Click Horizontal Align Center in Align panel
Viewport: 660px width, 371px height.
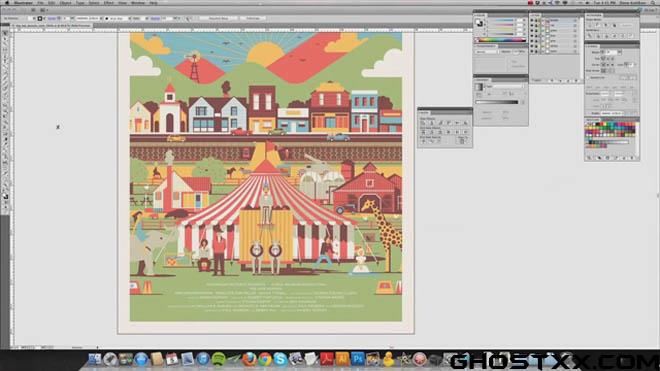431,123
